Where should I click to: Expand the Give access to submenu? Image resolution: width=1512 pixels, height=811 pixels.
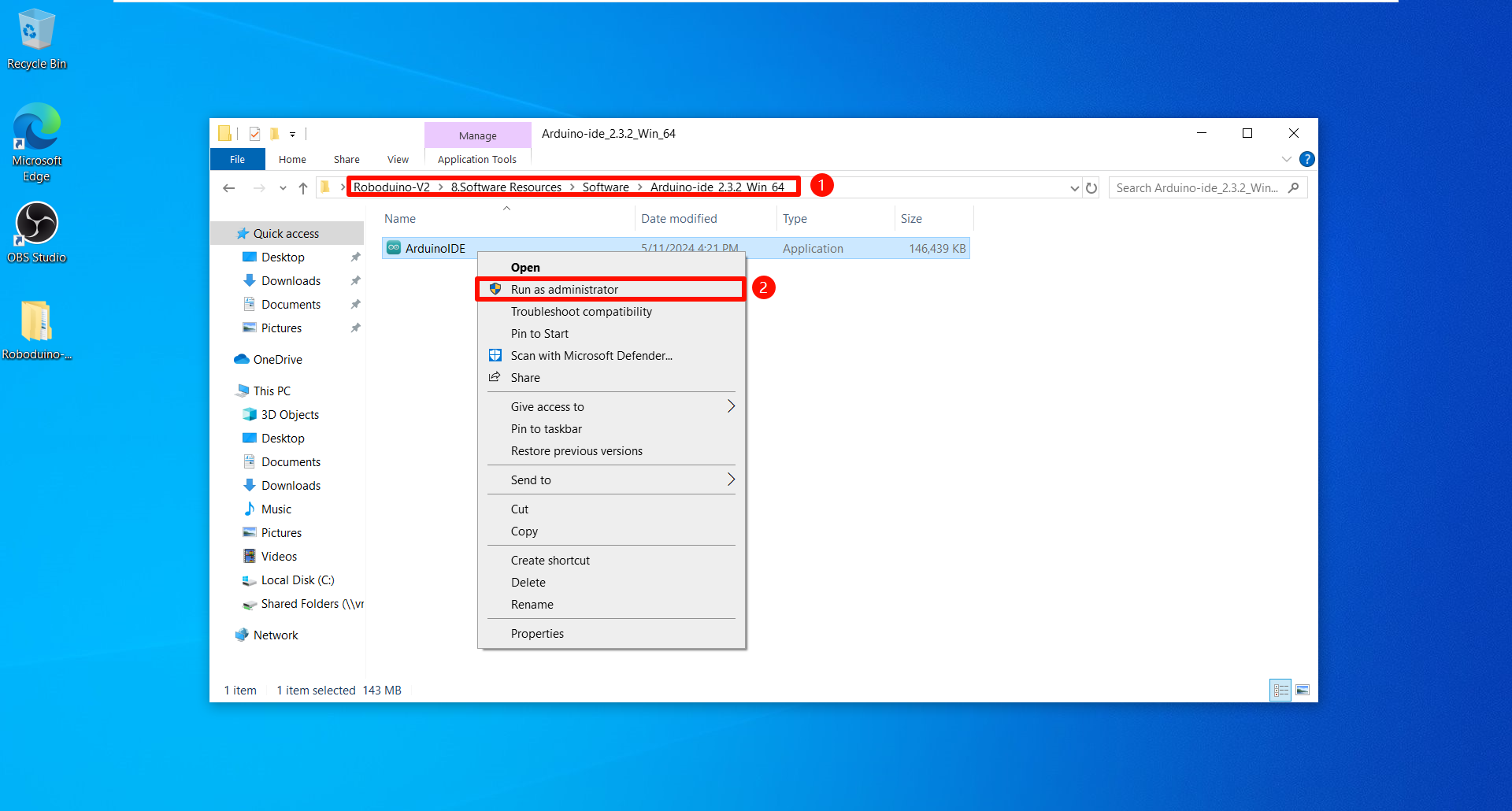tap(611, 407)
